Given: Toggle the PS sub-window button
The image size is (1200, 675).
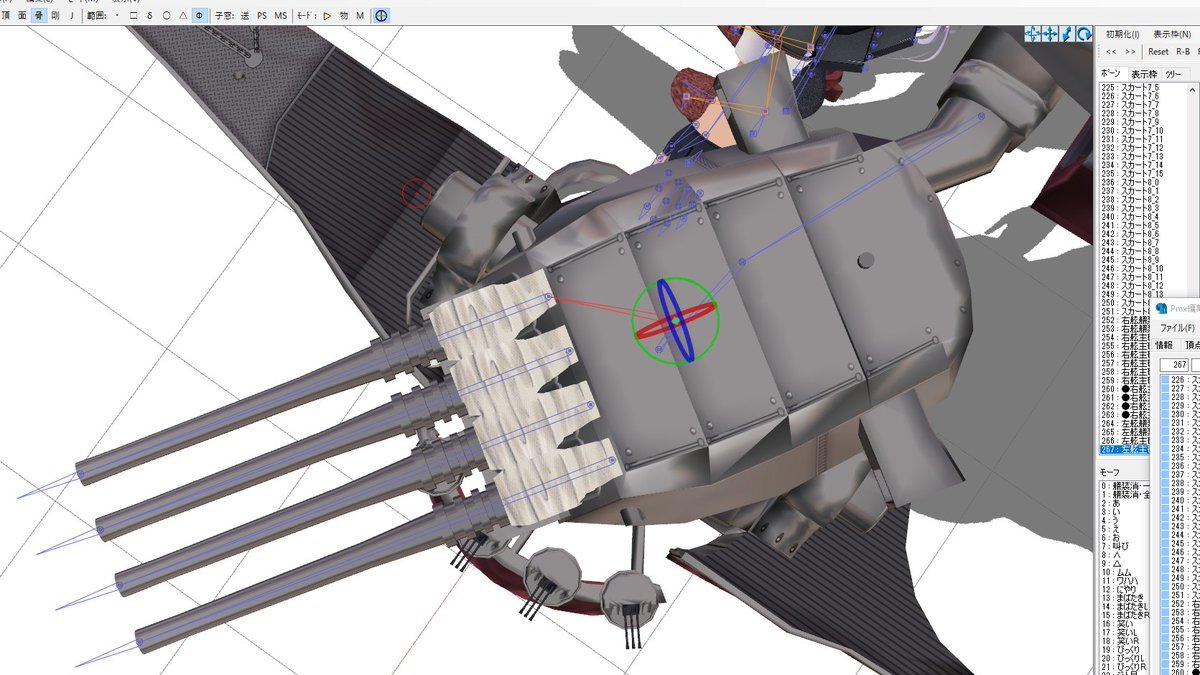Looking at the screenshot, I should point(262,16).
